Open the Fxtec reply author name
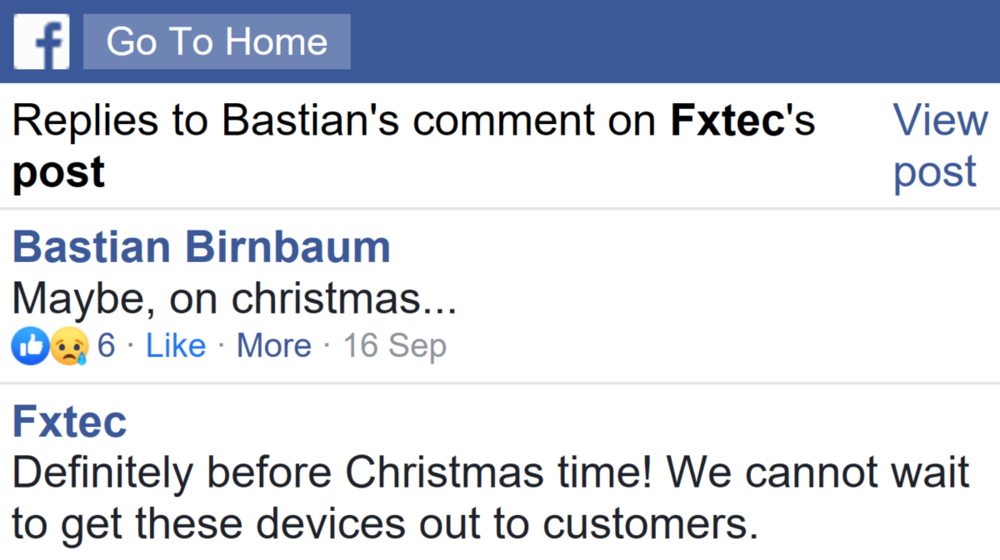This screenshot has height=560, width=1000. 69,422
